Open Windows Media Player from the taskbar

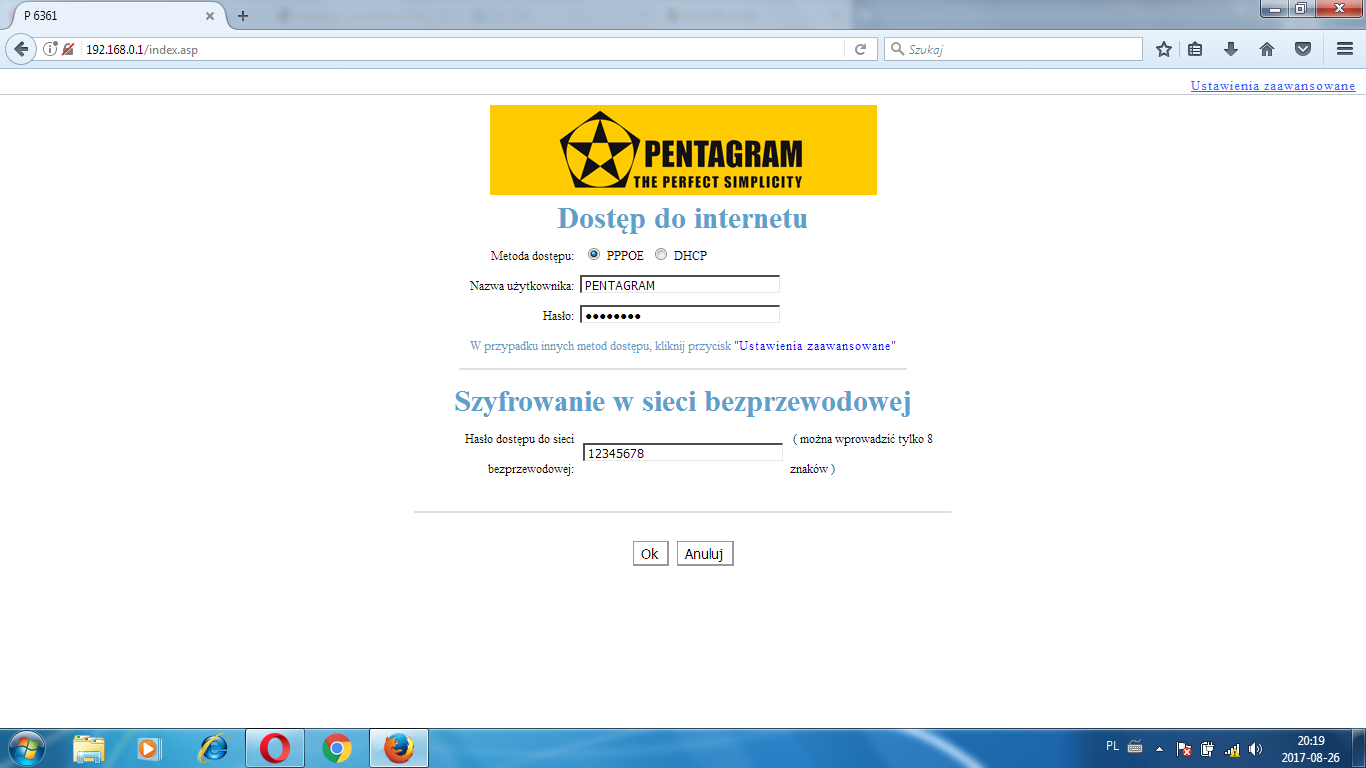pos(149,748)
